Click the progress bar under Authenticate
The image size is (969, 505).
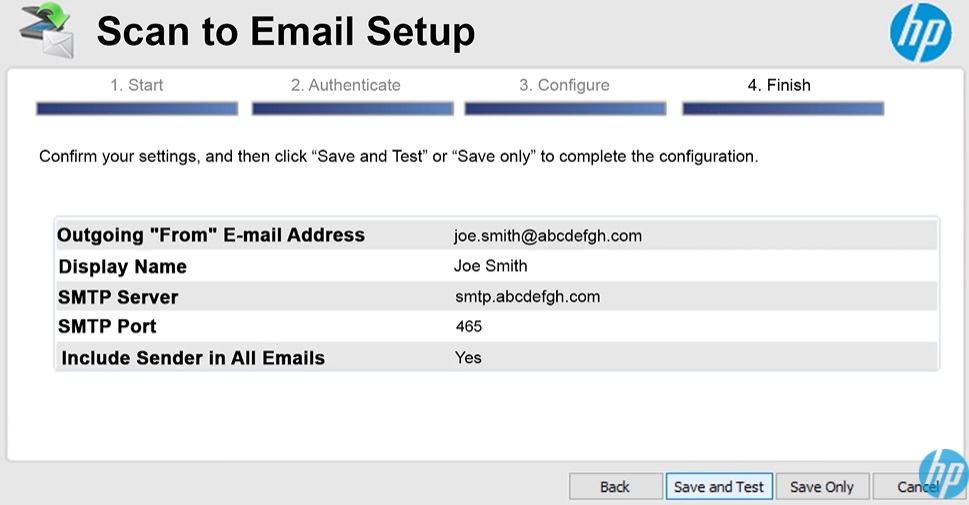click(x=352, y=109)
